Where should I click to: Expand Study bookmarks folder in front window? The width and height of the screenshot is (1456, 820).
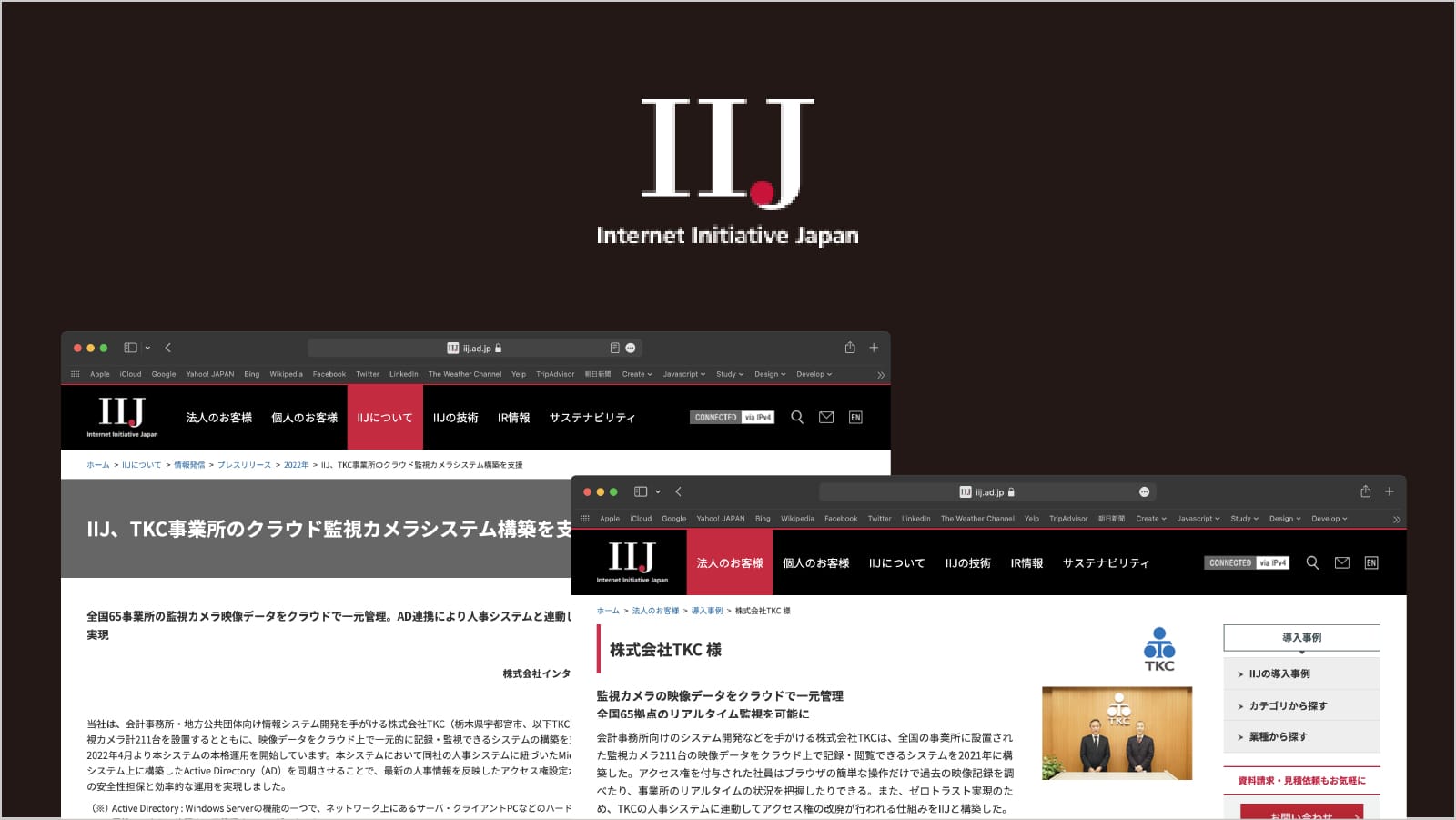click(x=1245, y=519)
